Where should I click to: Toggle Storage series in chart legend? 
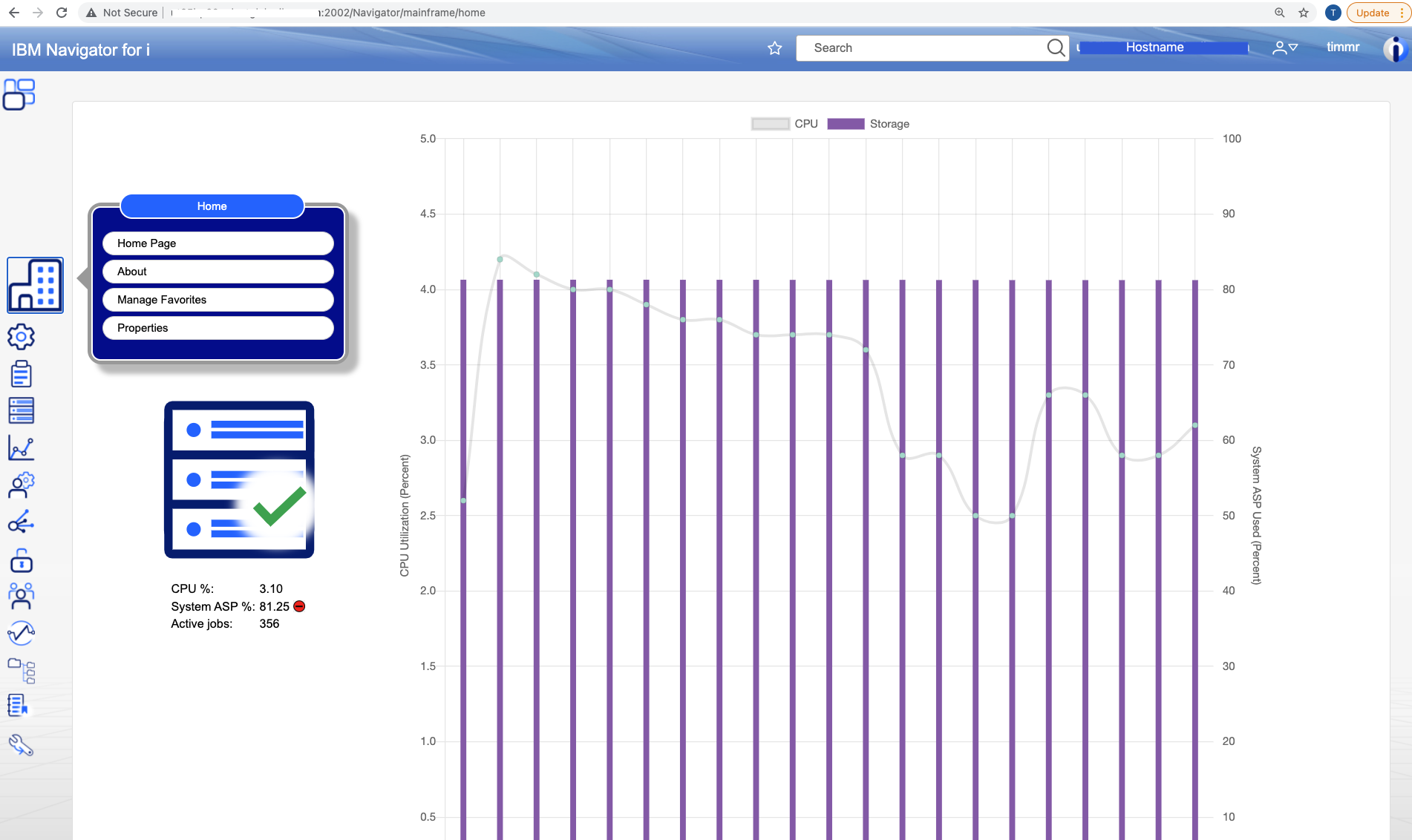coord(868,124)
